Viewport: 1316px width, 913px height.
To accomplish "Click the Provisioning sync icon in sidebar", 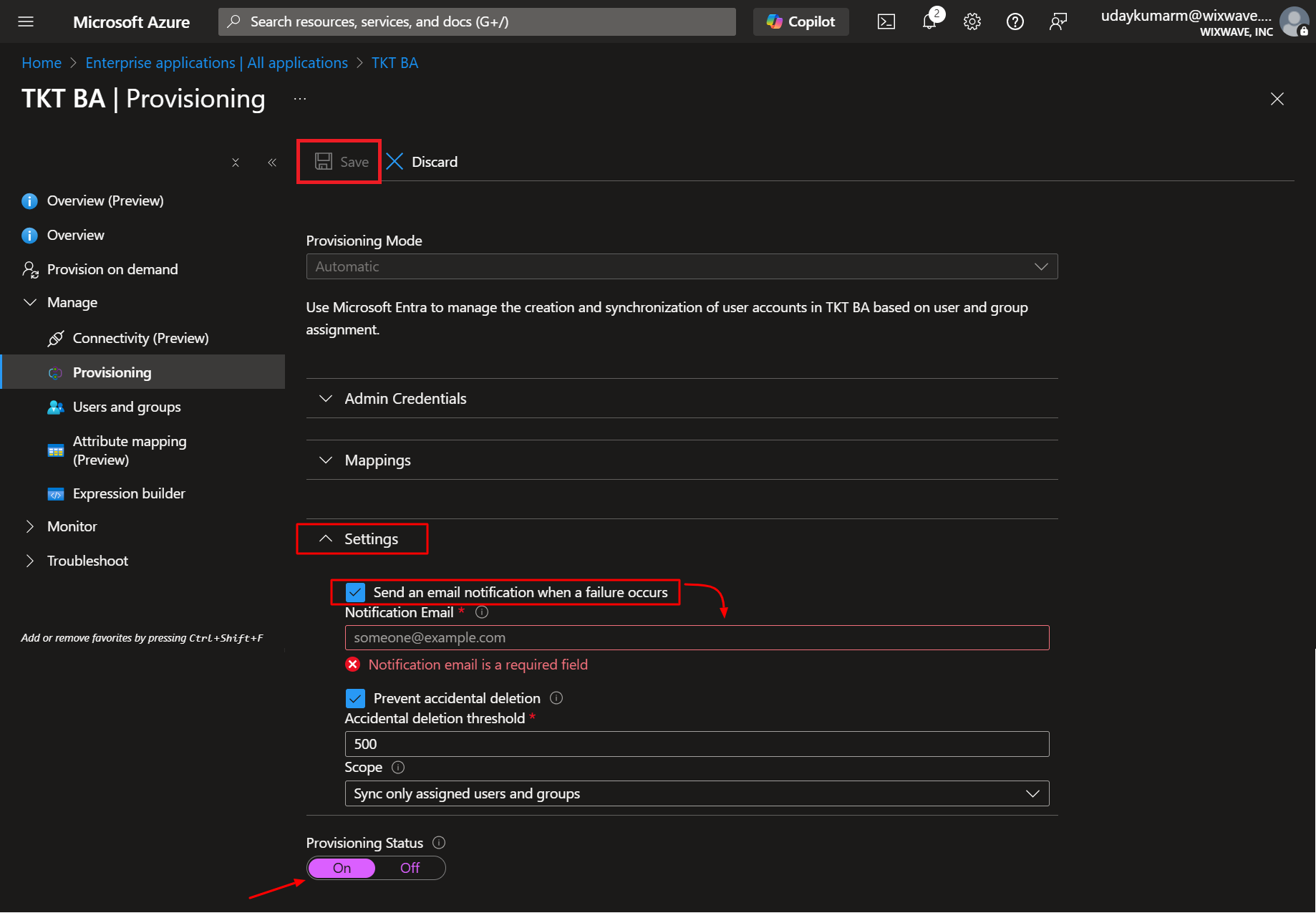I will [x=55, y=373].
